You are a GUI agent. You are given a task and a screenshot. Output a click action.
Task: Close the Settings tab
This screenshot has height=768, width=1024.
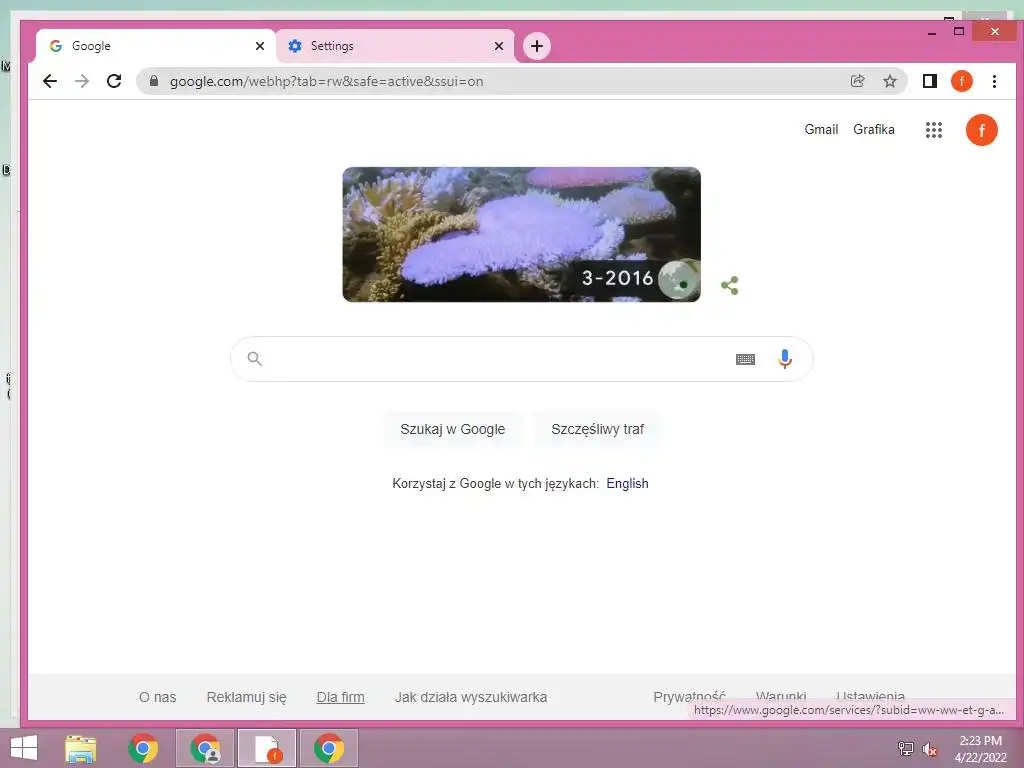tap(499, 46)
